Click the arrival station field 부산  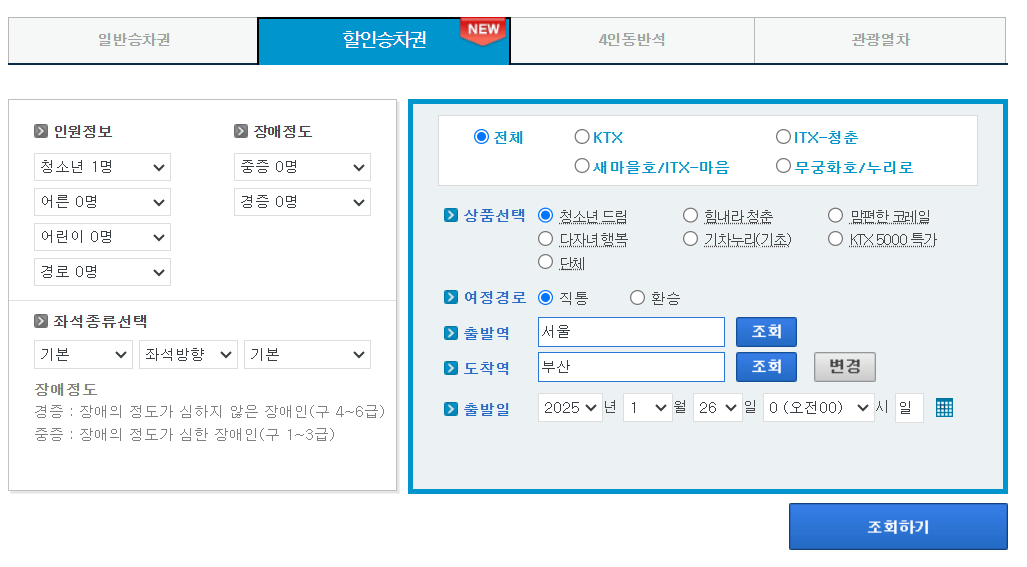631,367
